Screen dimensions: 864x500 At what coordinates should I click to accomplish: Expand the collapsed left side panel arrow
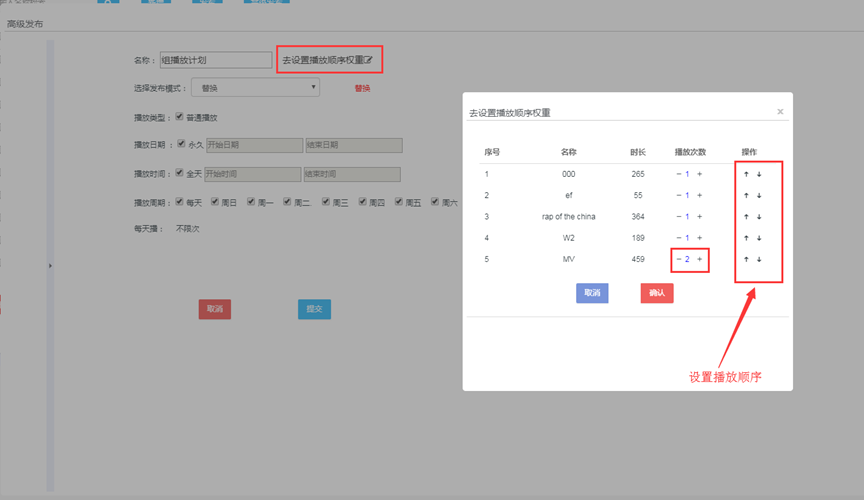click(50, 265)
